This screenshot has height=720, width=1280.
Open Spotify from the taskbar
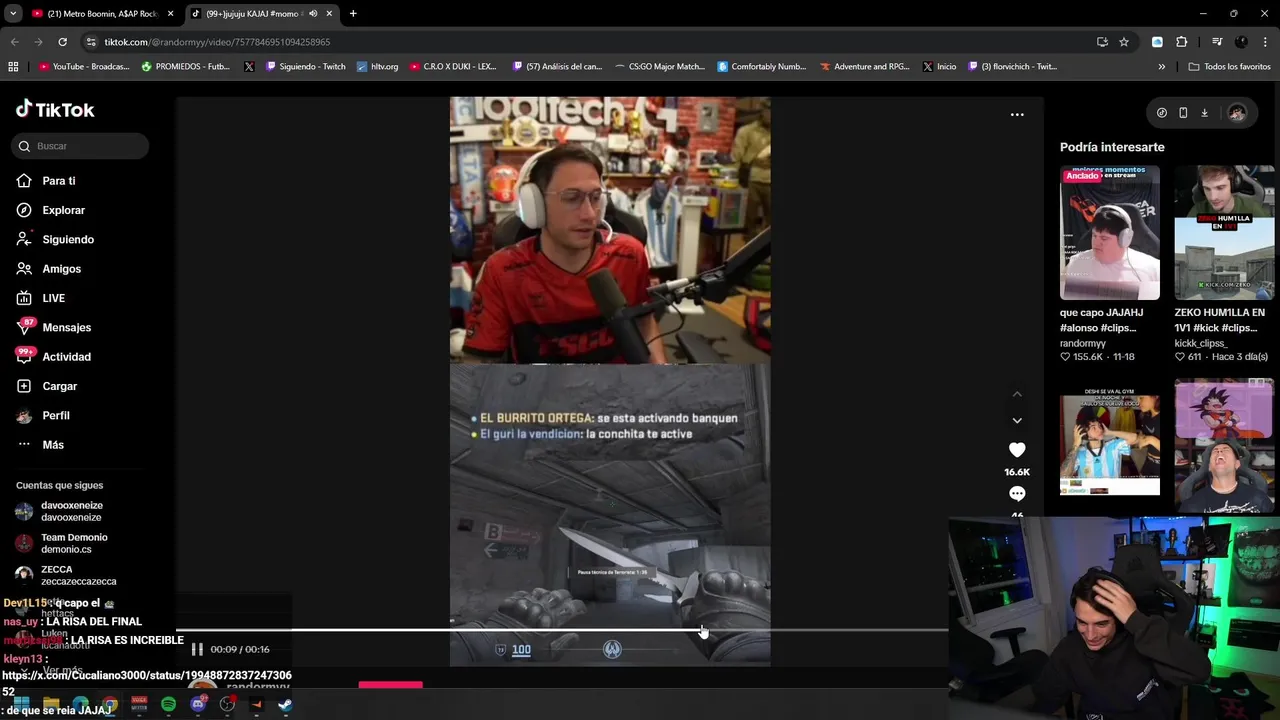coord(168,705)
